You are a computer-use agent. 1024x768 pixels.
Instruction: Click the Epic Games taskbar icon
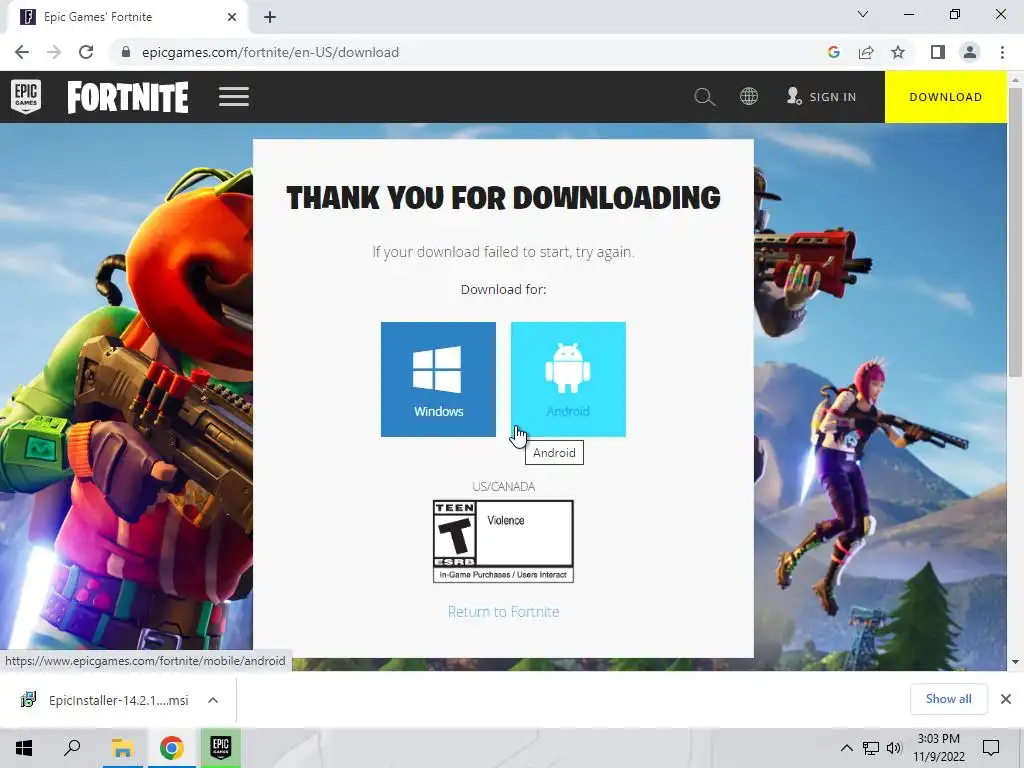click(221, 748)
